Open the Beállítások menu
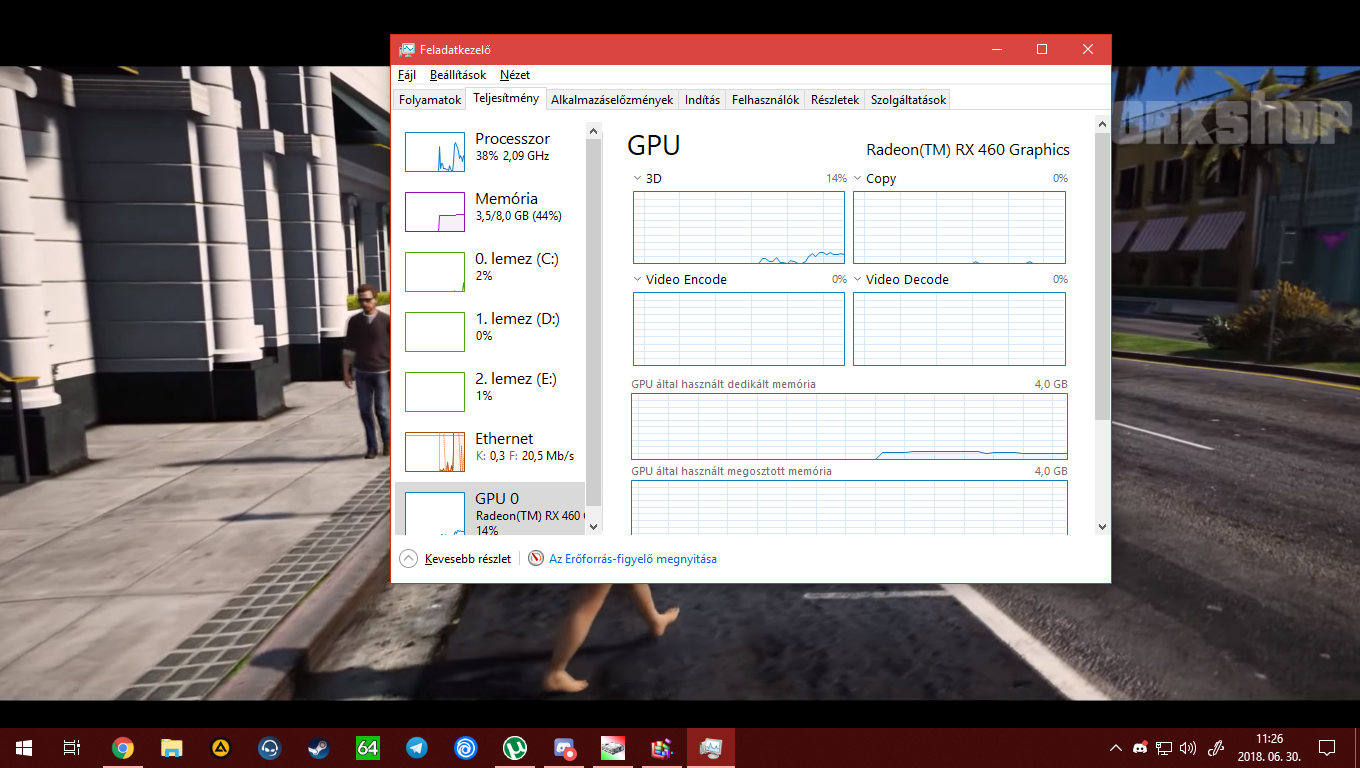Viewport: 1360px width, 768px height. click(458, 75)
